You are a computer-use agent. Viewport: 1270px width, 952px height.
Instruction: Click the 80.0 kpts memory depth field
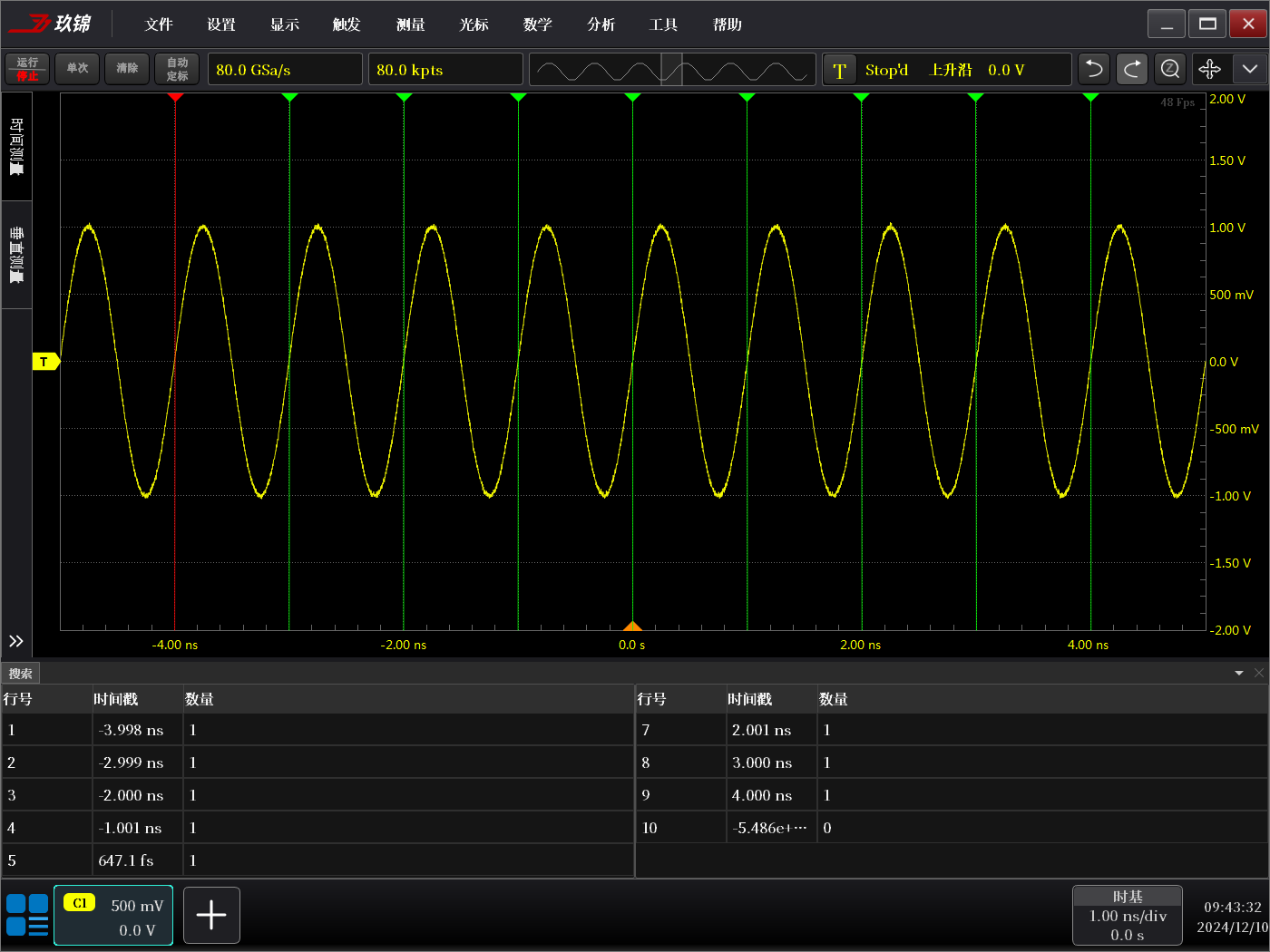tap(445, 70)
